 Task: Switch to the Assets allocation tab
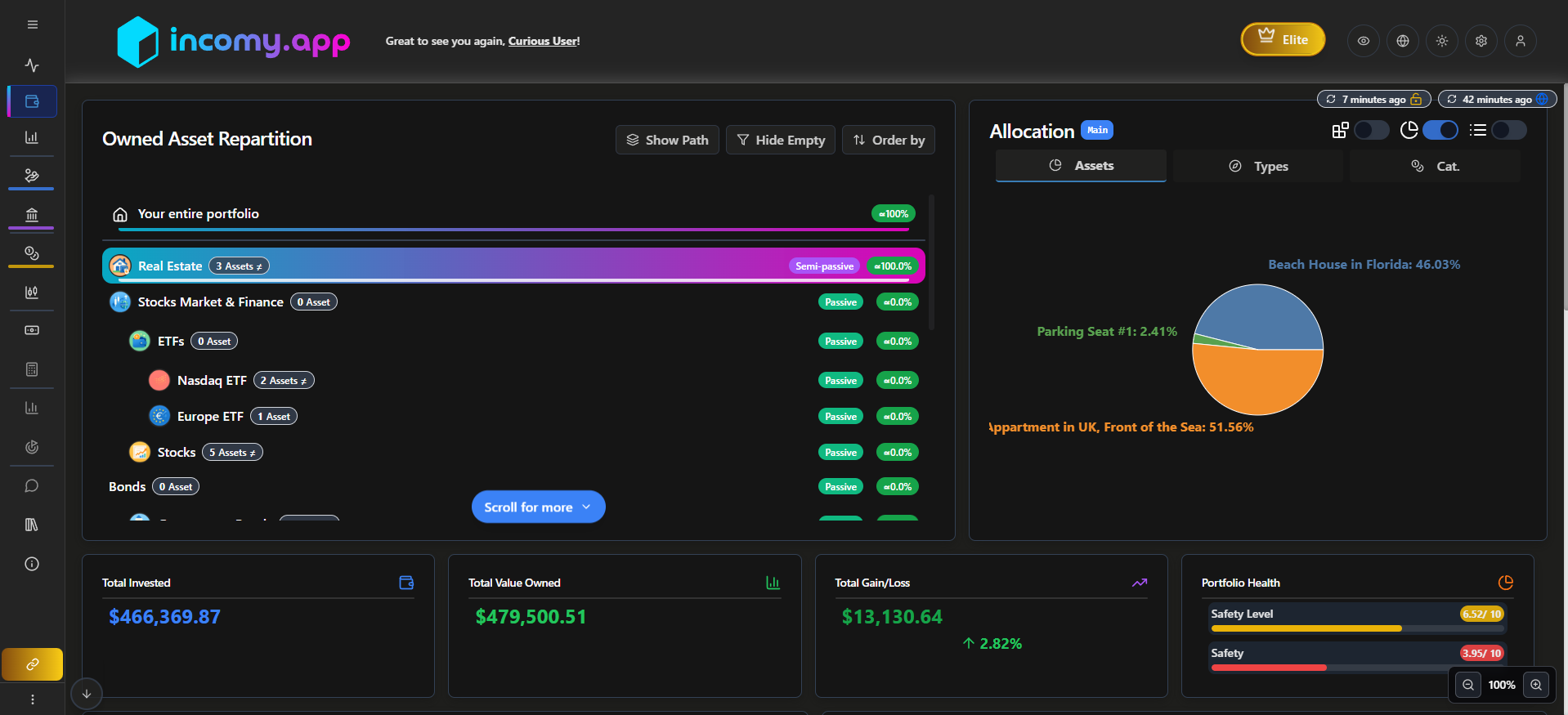(x=1081, y=166)
